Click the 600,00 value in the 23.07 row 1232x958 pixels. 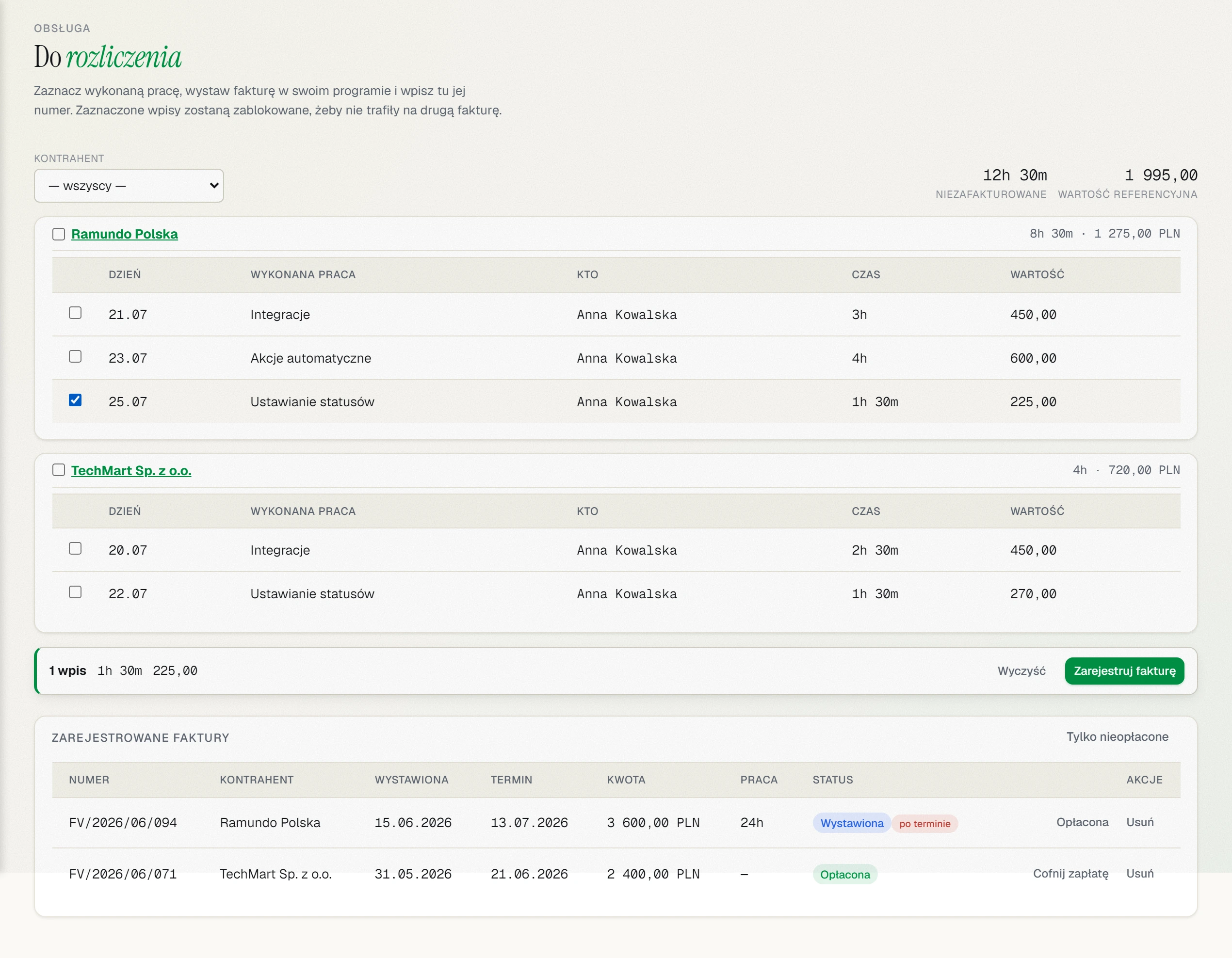(x=1034, y=359)
